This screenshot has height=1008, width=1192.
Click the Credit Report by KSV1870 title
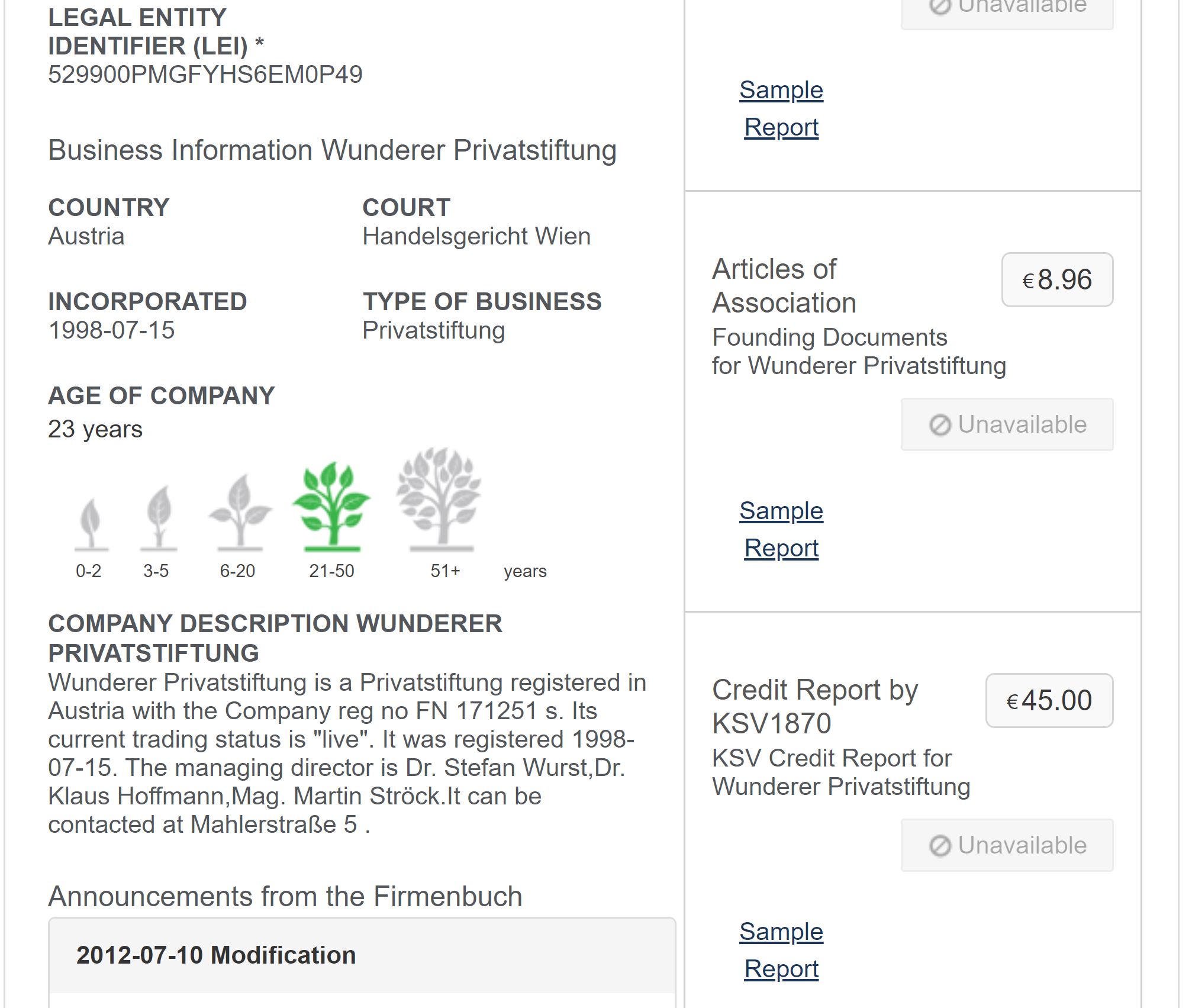(x=815, y=707)
